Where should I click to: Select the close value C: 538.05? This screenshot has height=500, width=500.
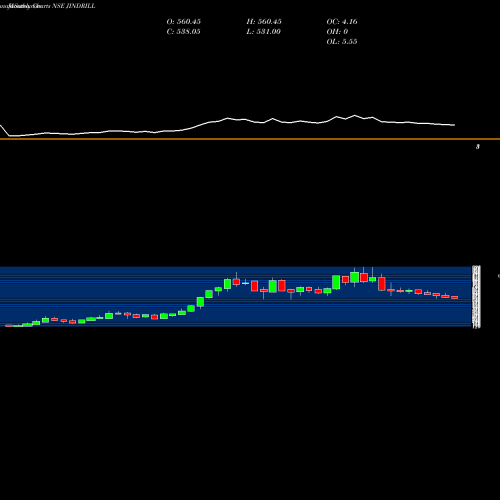[184, 32]
